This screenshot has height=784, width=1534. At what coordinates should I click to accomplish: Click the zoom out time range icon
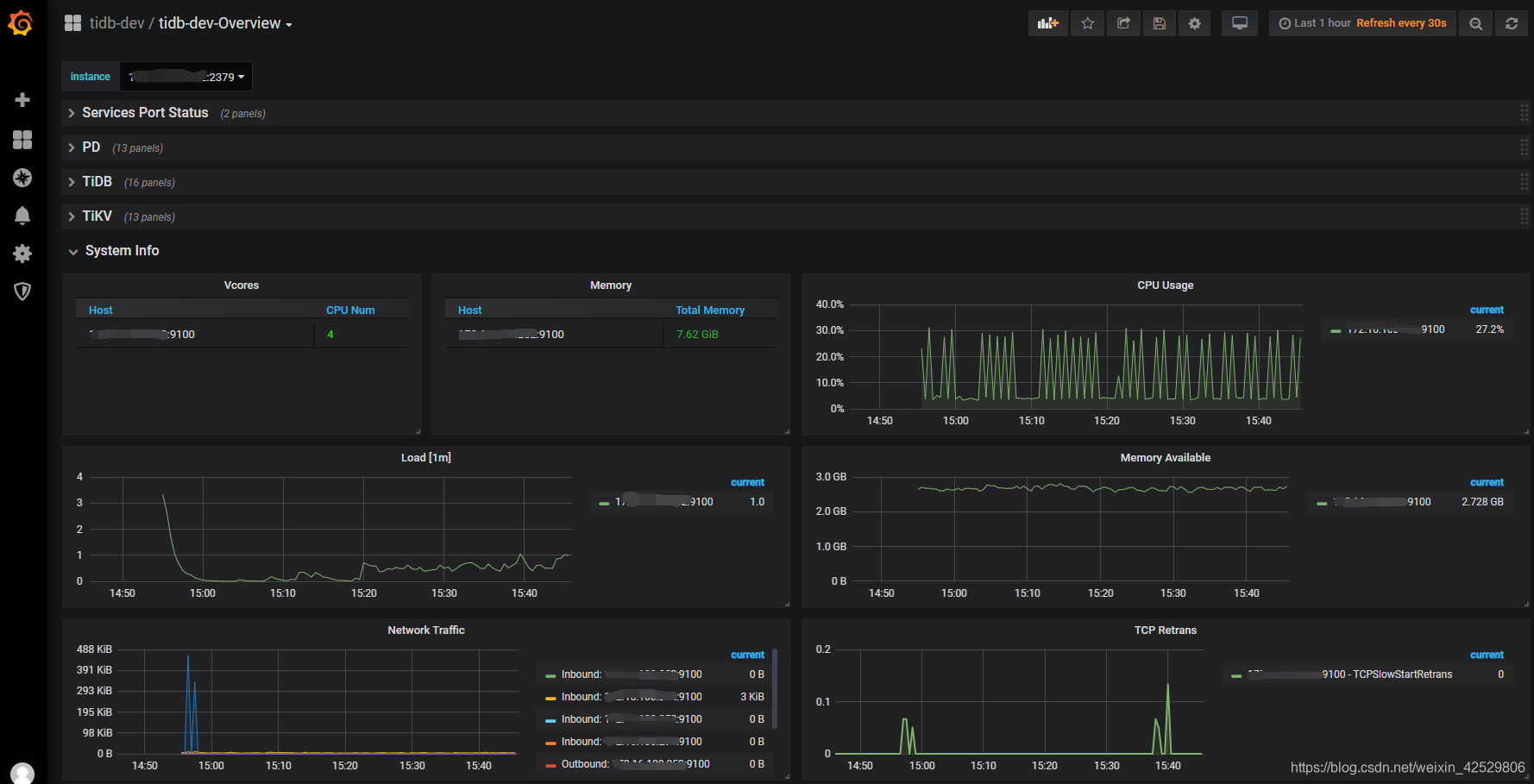coord(1476,23)
